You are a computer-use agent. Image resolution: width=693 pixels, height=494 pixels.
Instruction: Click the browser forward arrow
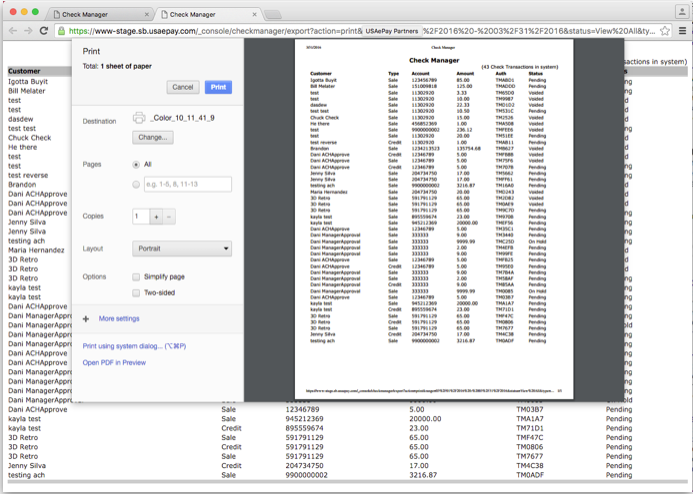27,31
